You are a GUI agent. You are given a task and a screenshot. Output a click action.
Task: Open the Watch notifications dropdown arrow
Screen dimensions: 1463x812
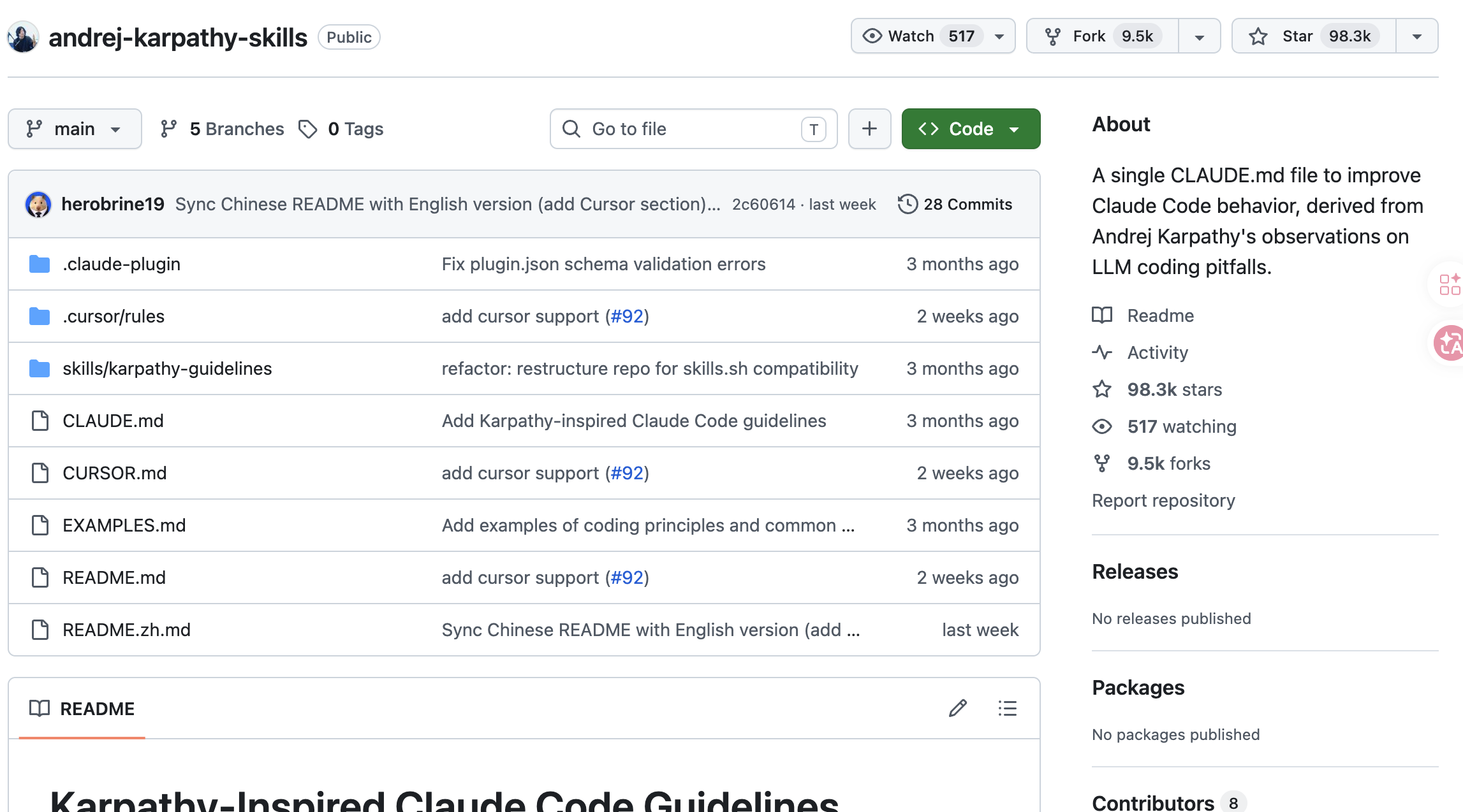pyautogui.click(x=999, y=36)
